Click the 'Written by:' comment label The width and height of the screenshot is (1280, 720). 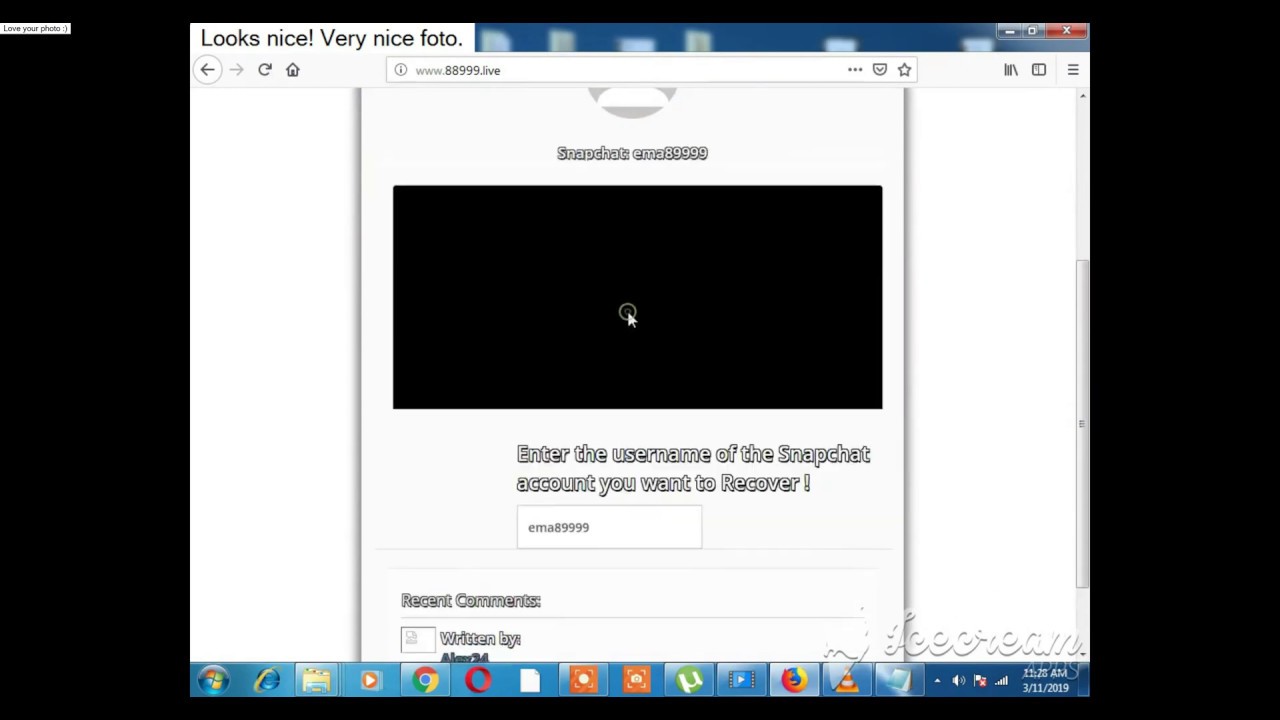480,638
